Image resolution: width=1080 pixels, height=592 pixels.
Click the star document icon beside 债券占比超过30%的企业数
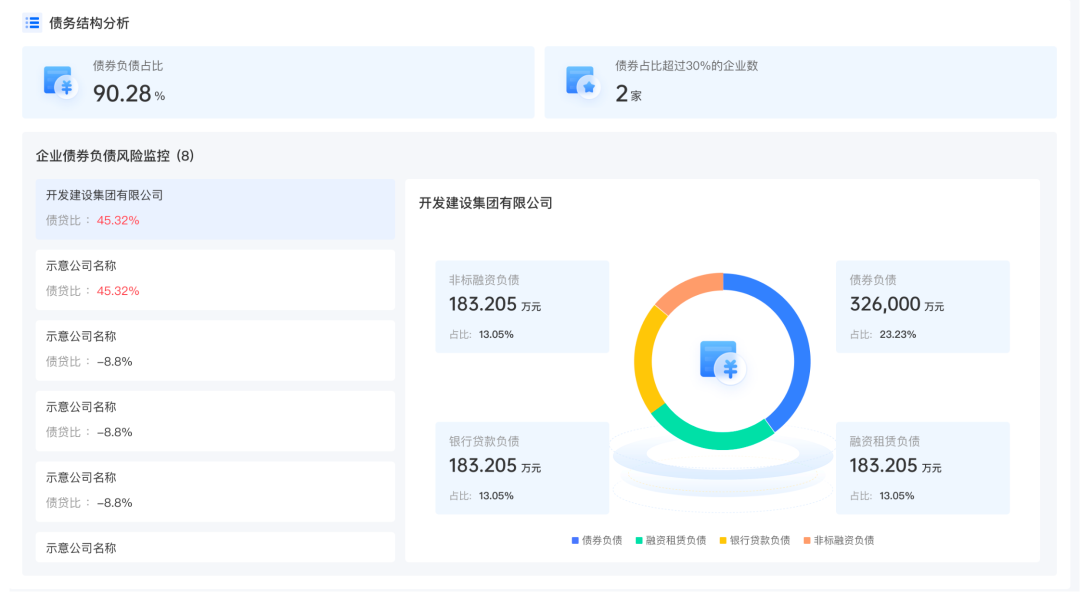pos(581,82)
